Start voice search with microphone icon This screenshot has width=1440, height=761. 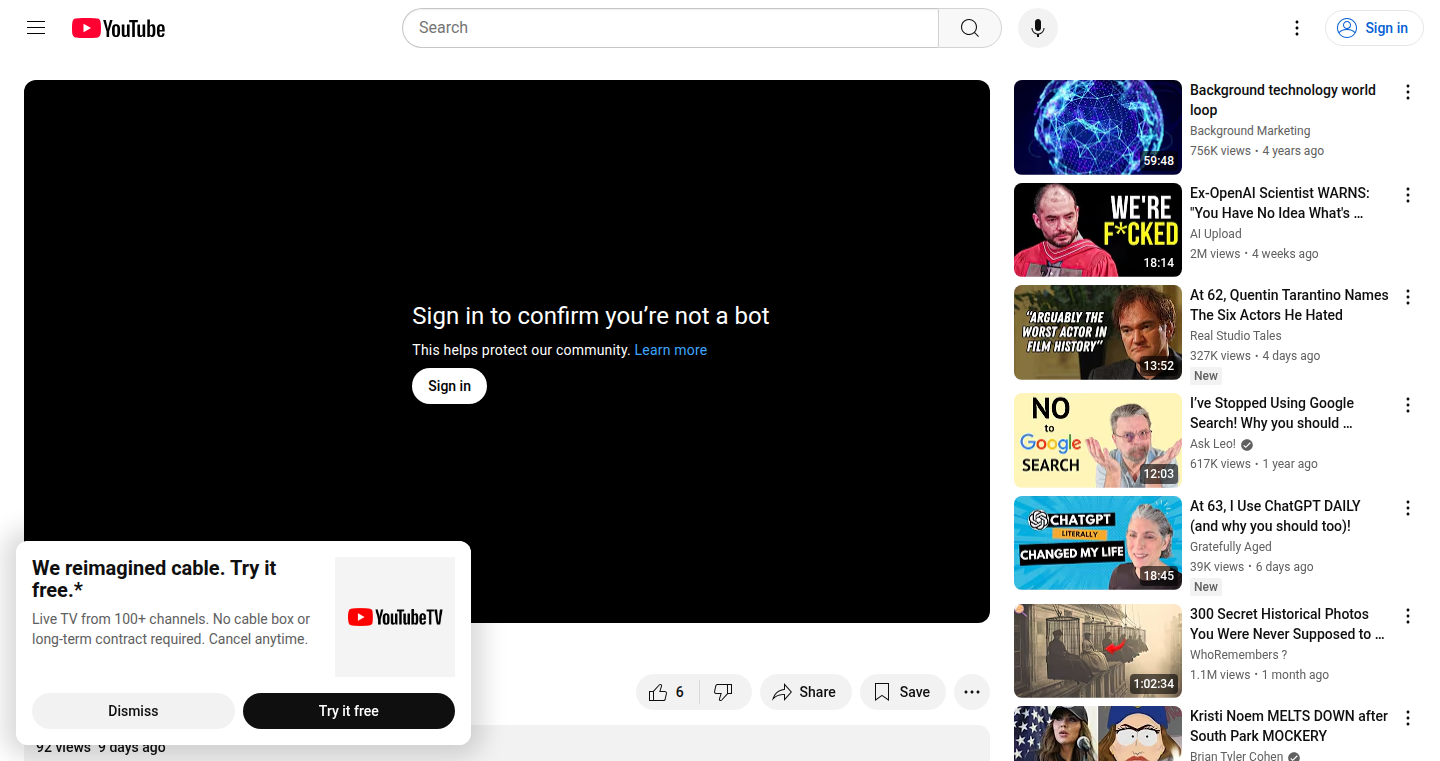click(1038, 28)
